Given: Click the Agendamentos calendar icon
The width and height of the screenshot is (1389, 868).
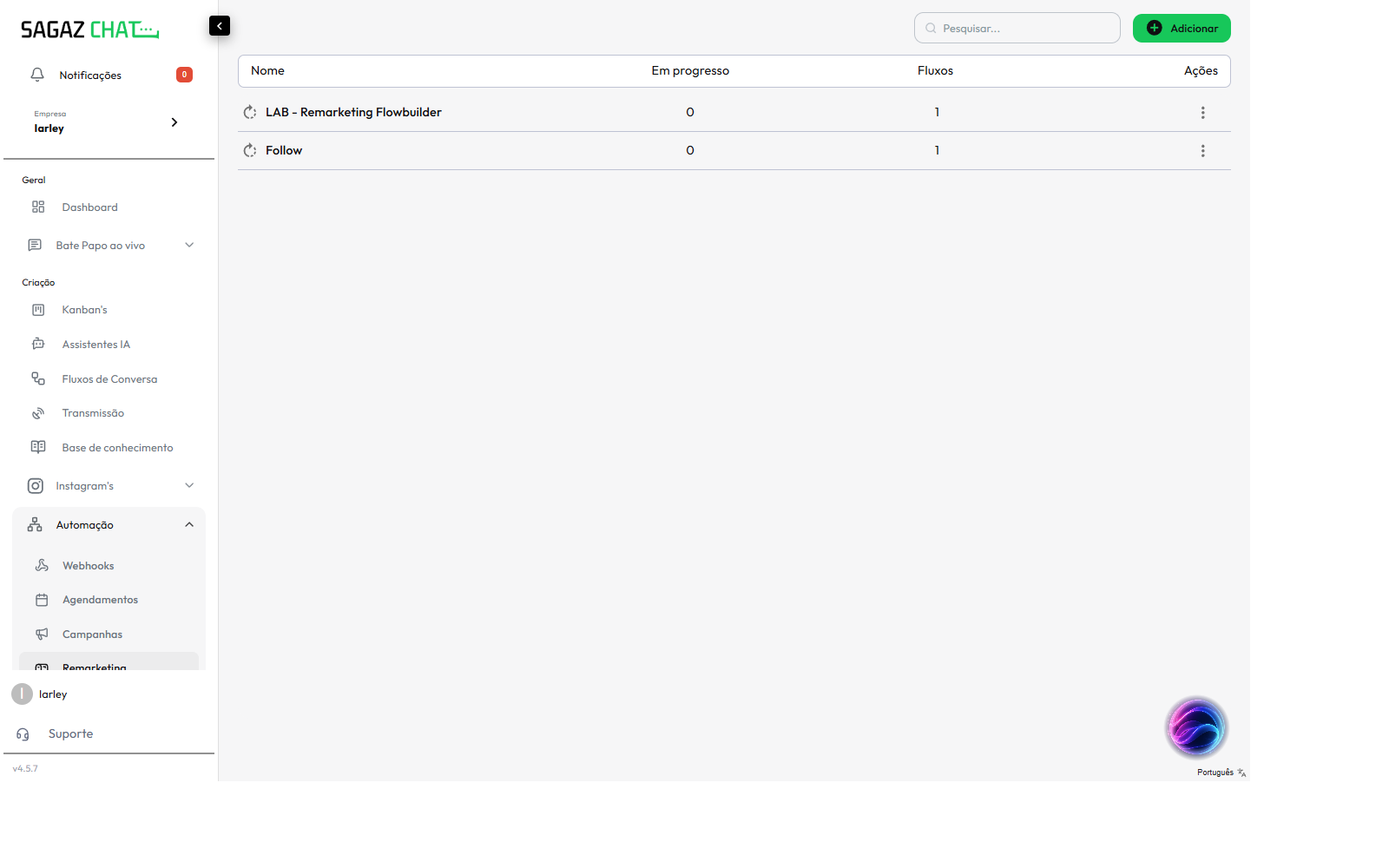Looking at the screenshot, I should click(x=42, y=600).
